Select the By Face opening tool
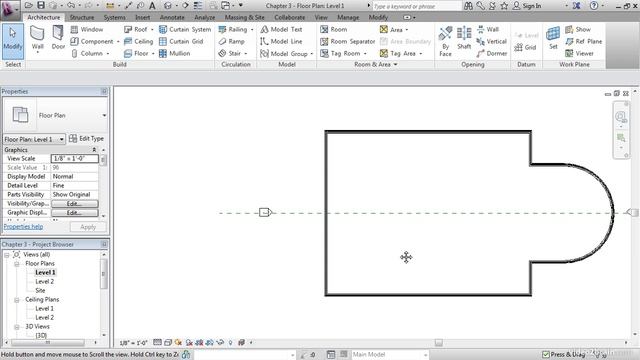 tap(445, 41)
